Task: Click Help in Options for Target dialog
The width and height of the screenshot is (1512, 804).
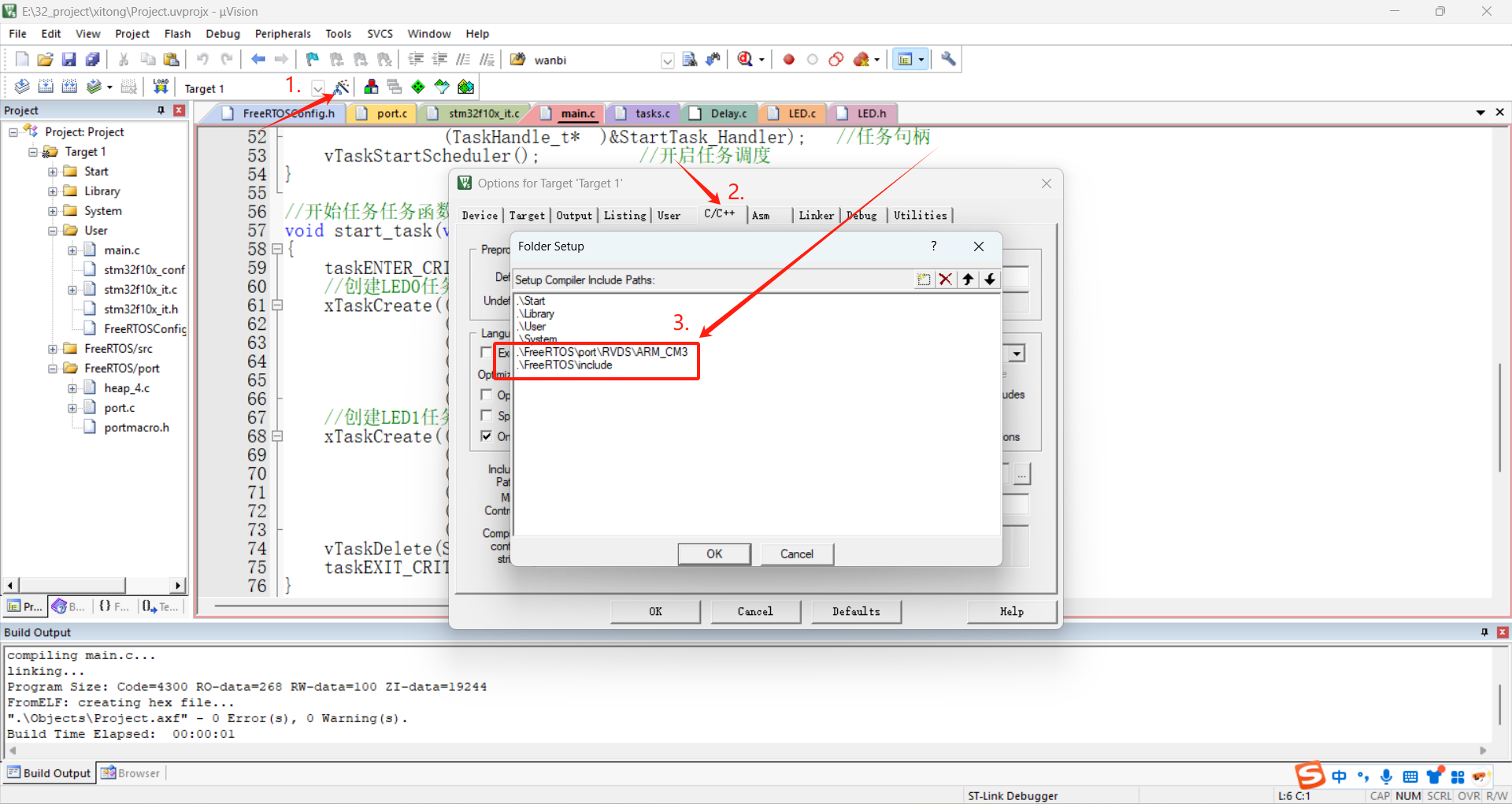Action: pos(1012,611)
